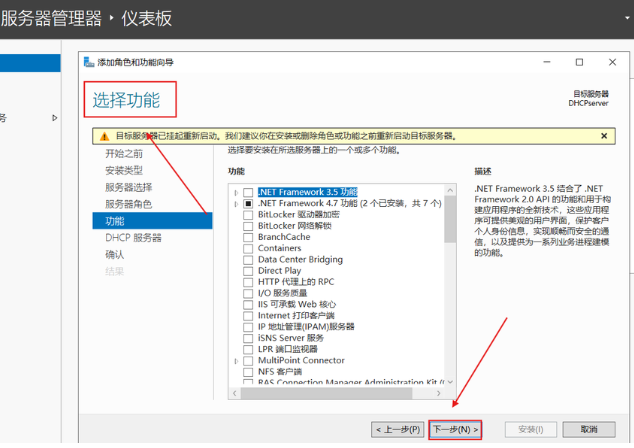Click the yellow warning triangle icon
This screenshot has width=634, height=448.
point(104,135)
